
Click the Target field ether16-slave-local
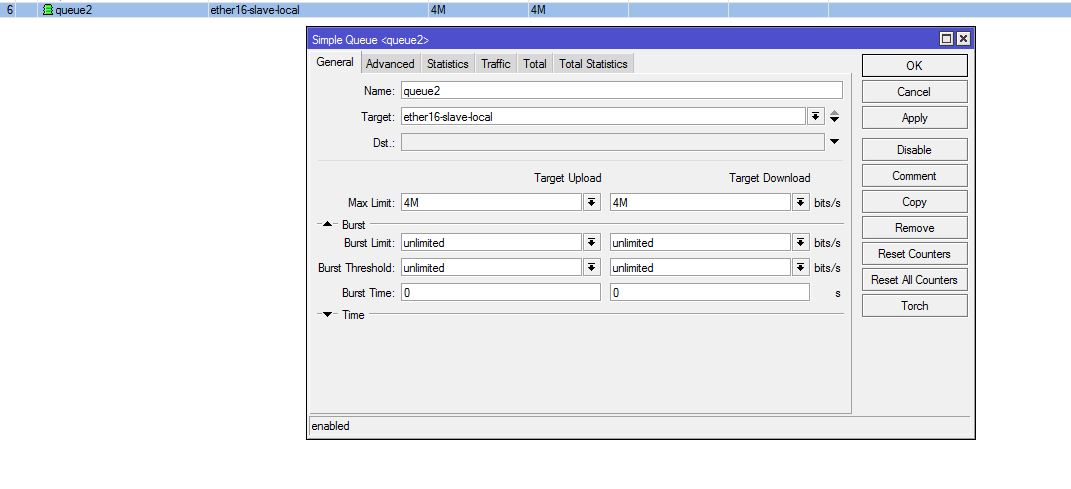[x=603, y=117]
